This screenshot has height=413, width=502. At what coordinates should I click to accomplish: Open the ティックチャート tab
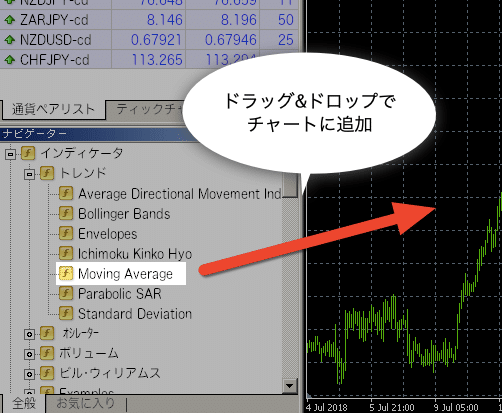148,109
